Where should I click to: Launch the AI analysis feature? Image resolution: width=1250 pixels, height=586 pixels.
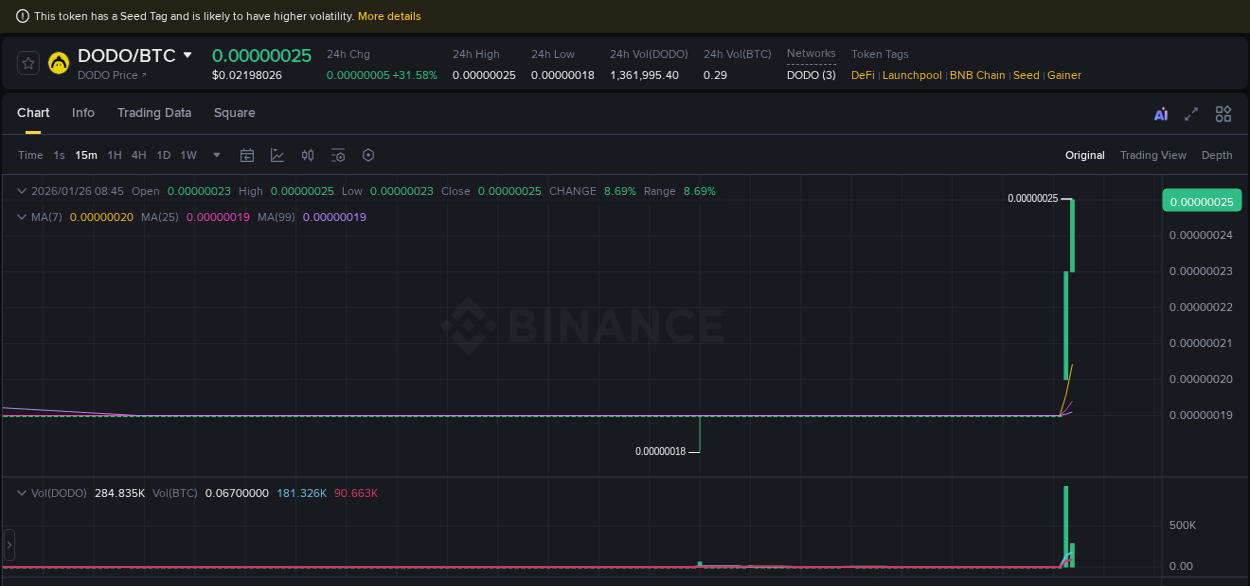click(1160, 114)
